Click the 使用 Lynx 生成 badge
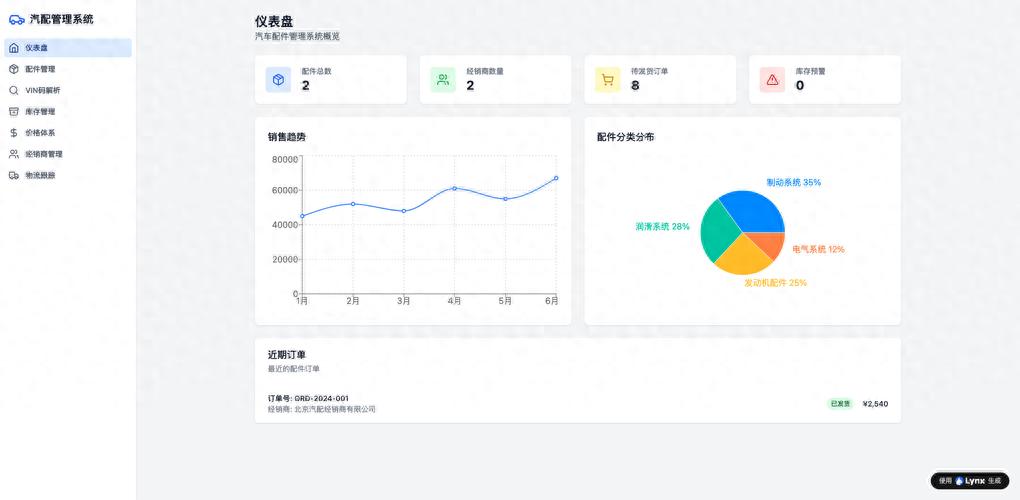 click(970, 481)
